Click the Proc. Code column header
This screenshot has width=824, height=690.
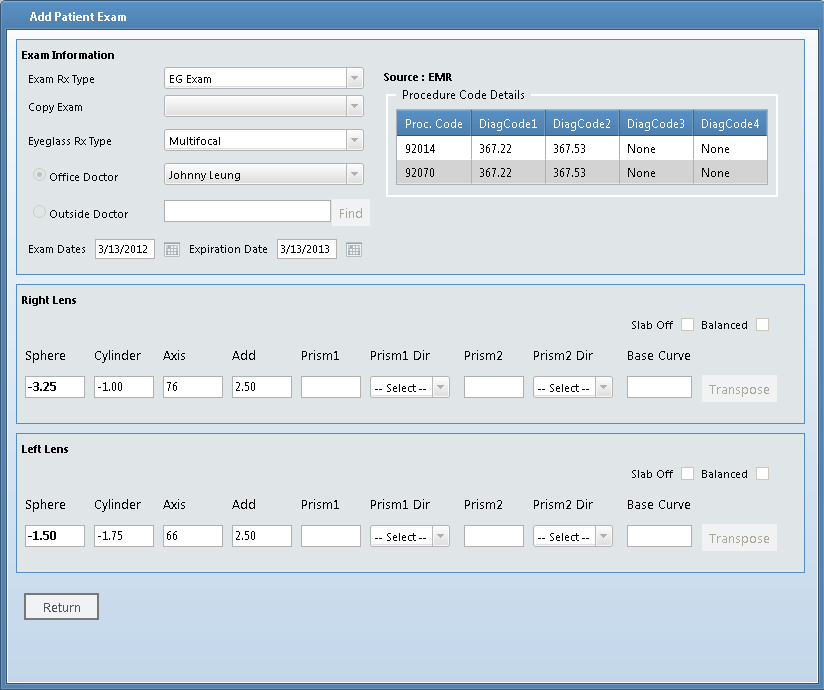(434, 123)
